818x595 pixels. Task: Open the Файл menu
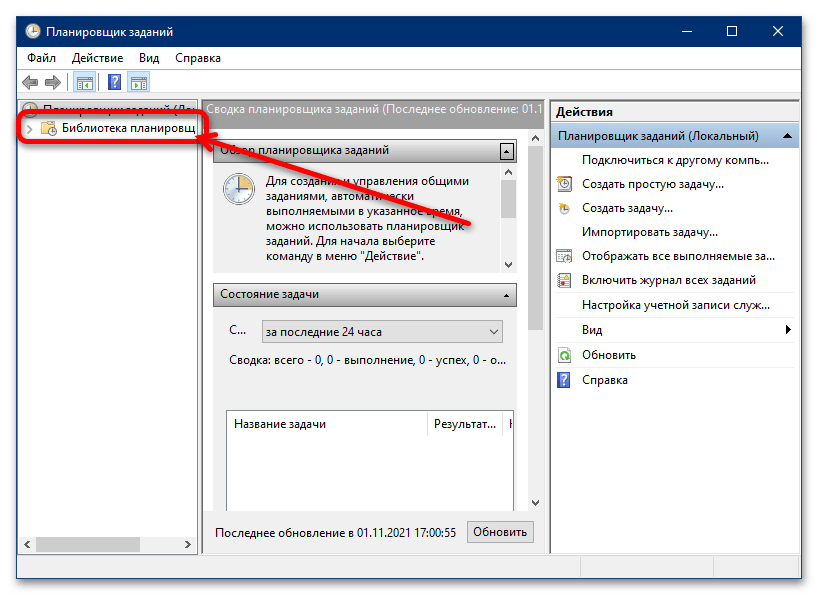(x=42, y=58)
